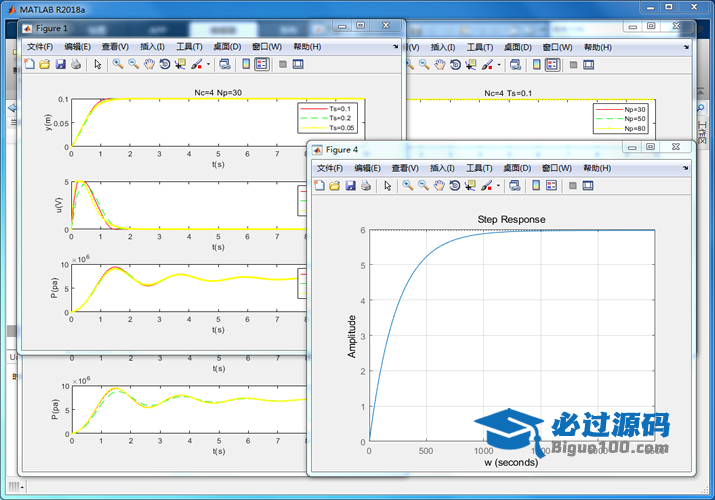This screenshot has width=715, height=500.
Task: Open file icon in Figure 4 toolbar
Action: pos(335,186)
